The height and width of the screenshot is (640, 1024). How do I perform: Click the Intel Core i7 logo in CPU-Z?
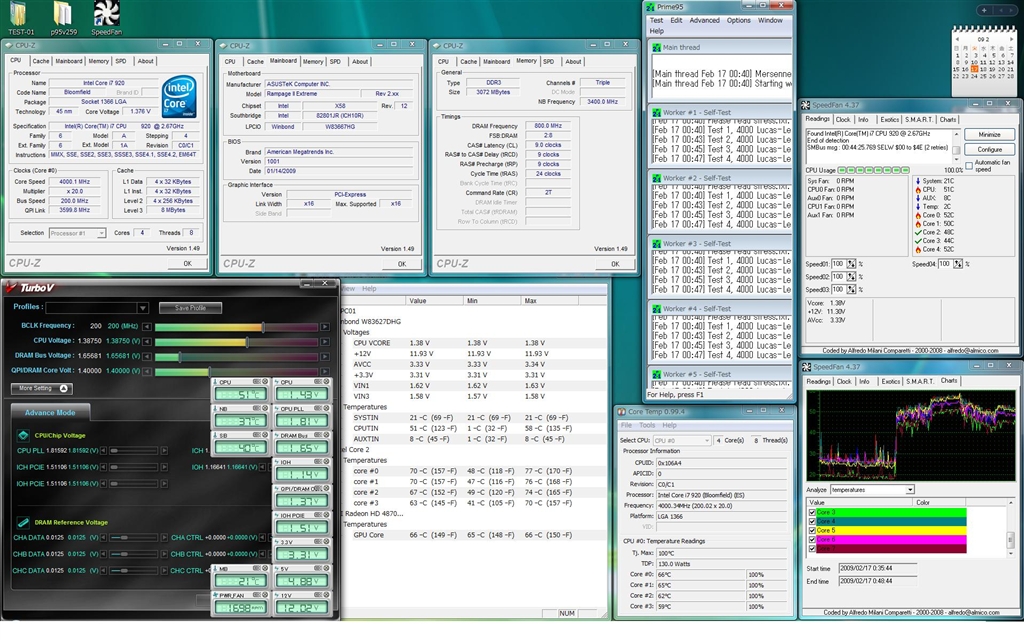click(x=179, y=97)
